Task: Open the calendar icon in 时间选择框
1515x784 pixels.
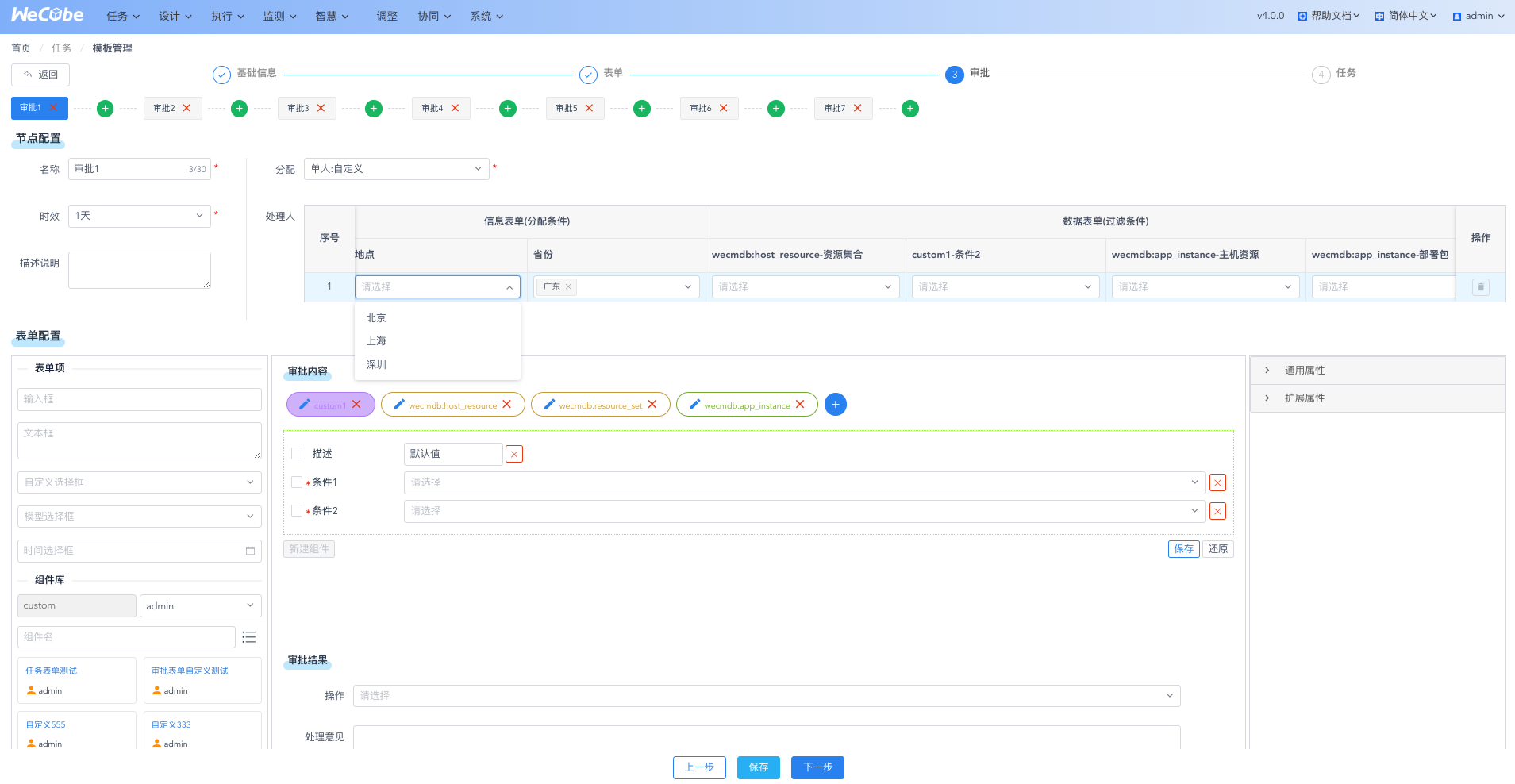Action: 250,551
